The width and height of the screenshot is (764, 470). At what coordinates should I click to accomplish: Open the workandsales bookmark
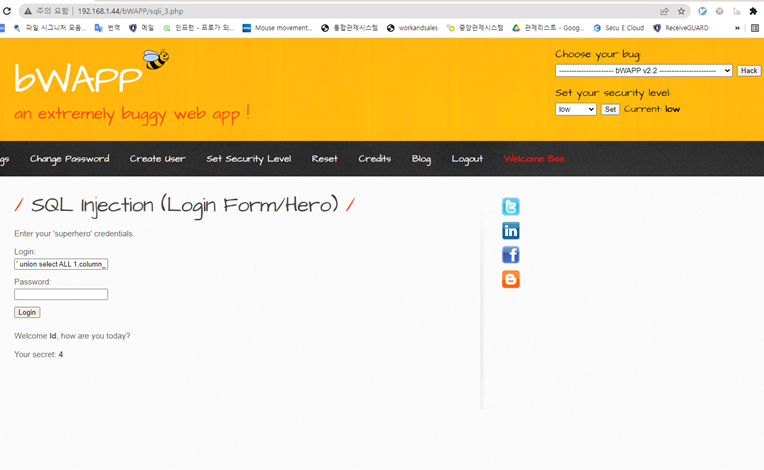pos(412,28)
